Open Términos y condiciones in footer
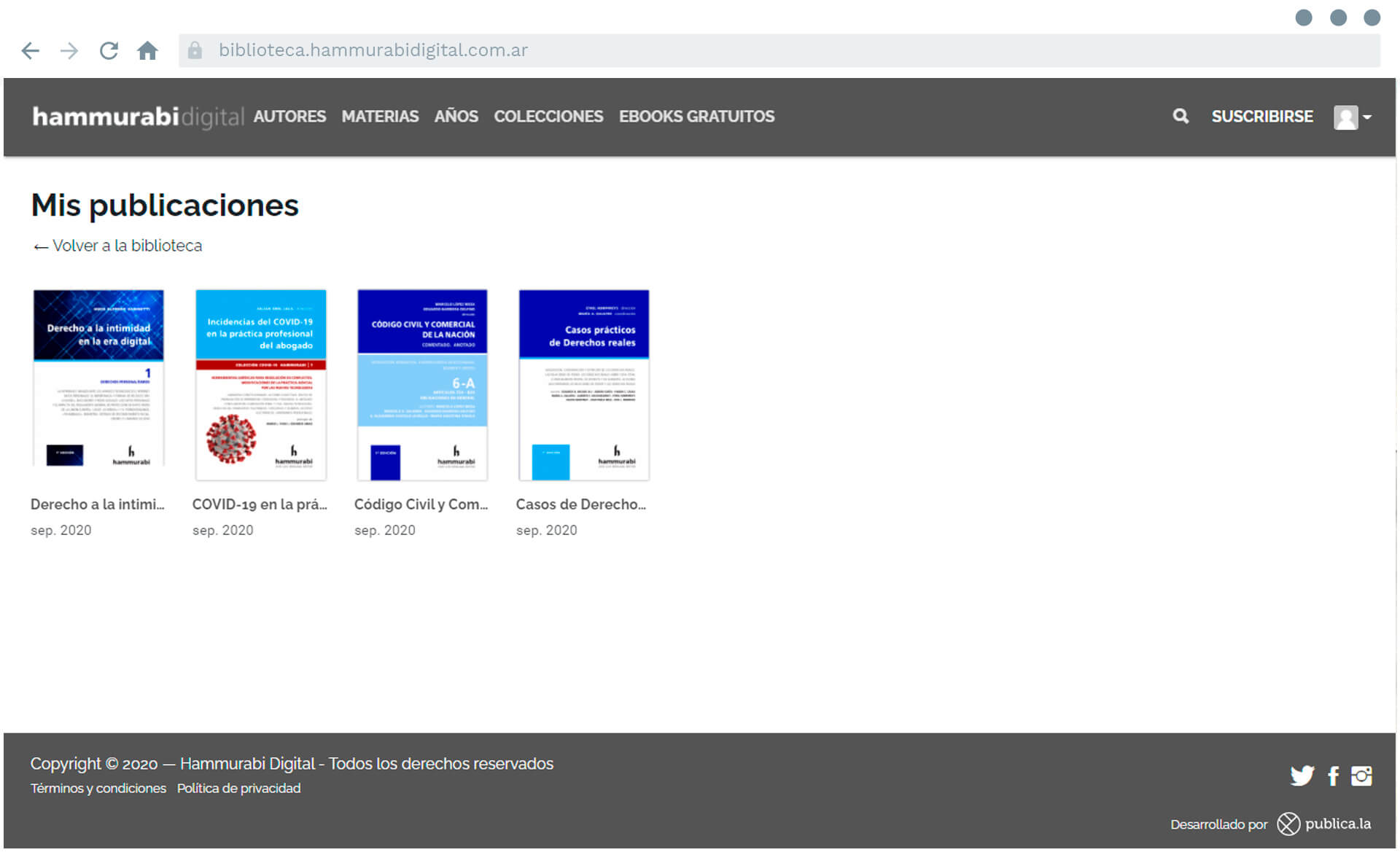Screen dimensions: 1400x855 [98, 789]
